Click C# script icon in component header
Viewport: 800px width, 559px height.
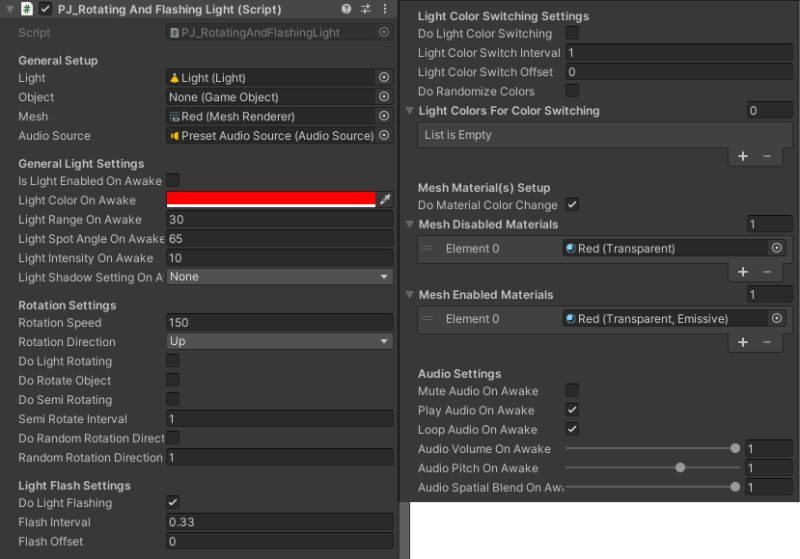point(27,9)
